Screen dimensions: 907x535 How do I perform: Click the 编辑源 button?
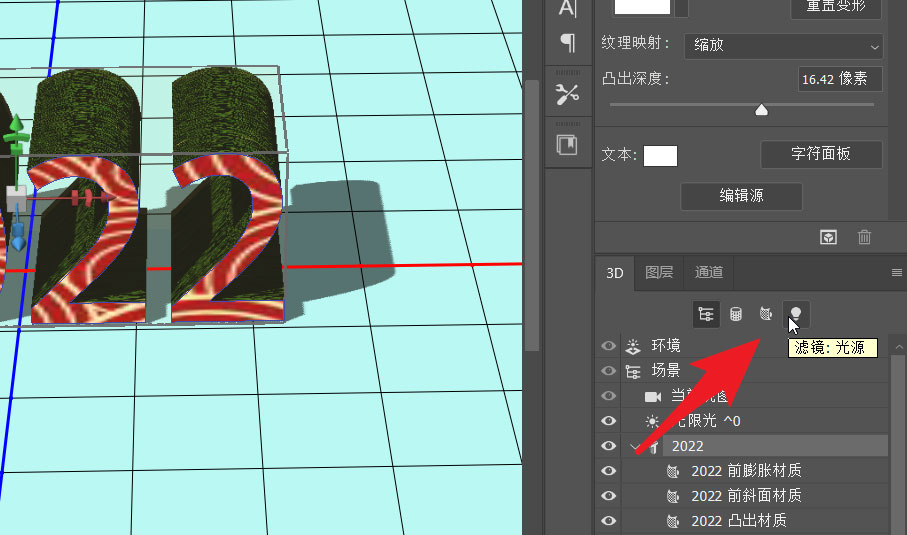[x=741, y=196]
